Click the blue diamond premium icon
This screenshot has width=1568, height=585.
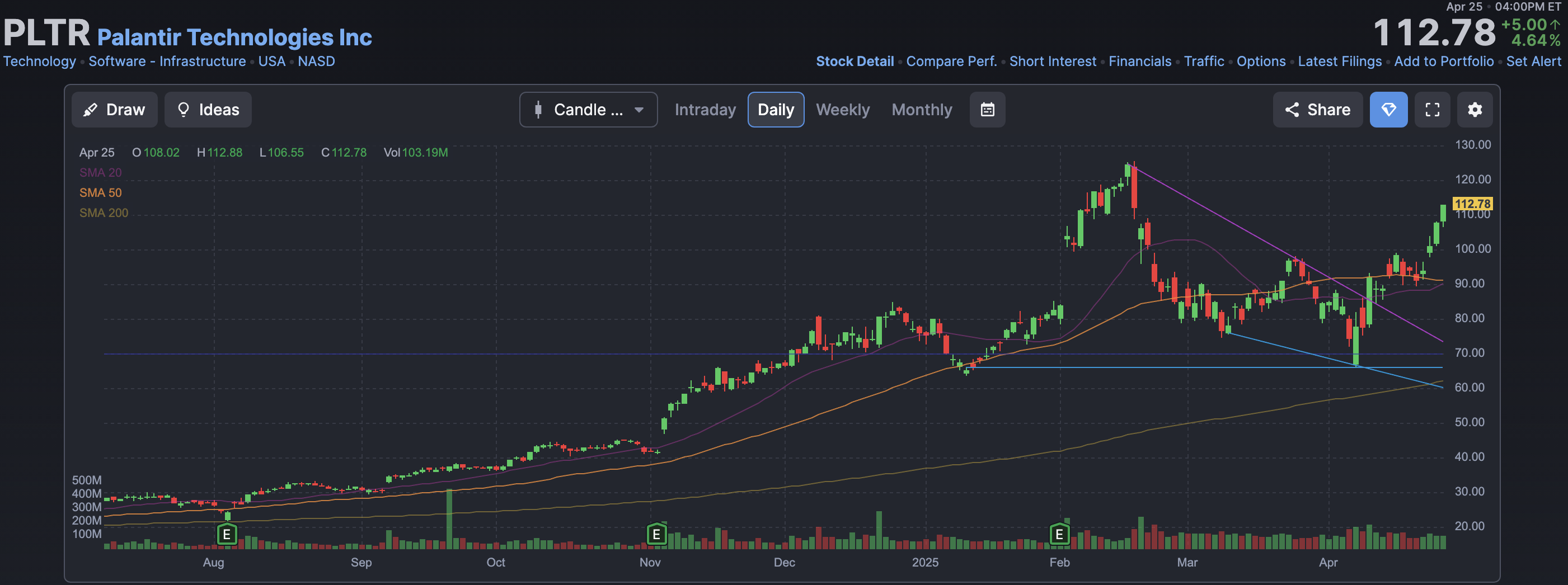pos(1388,110)
